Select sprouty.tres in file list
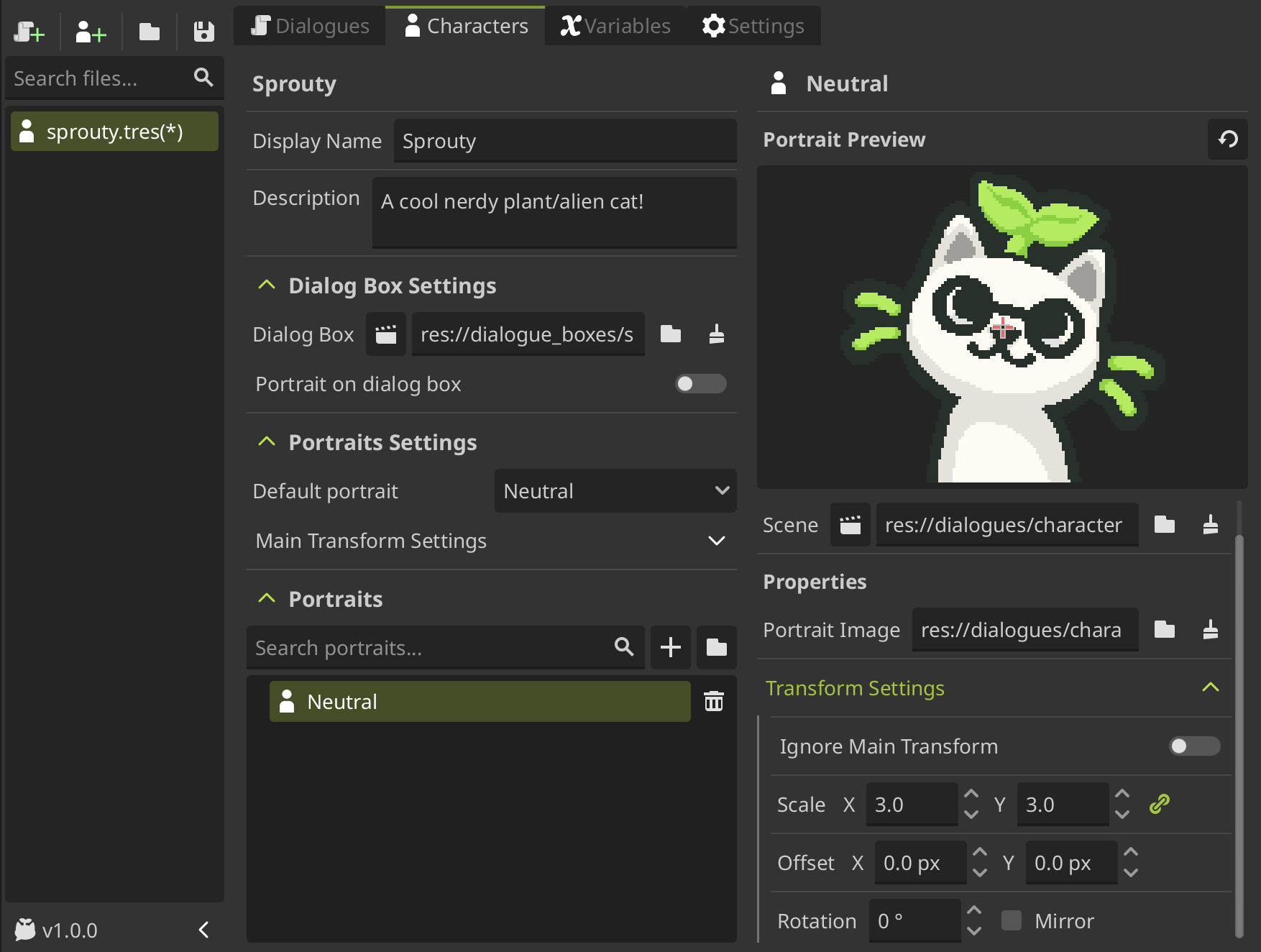This screenshot has height=952, width=1261. coord(114,132)
